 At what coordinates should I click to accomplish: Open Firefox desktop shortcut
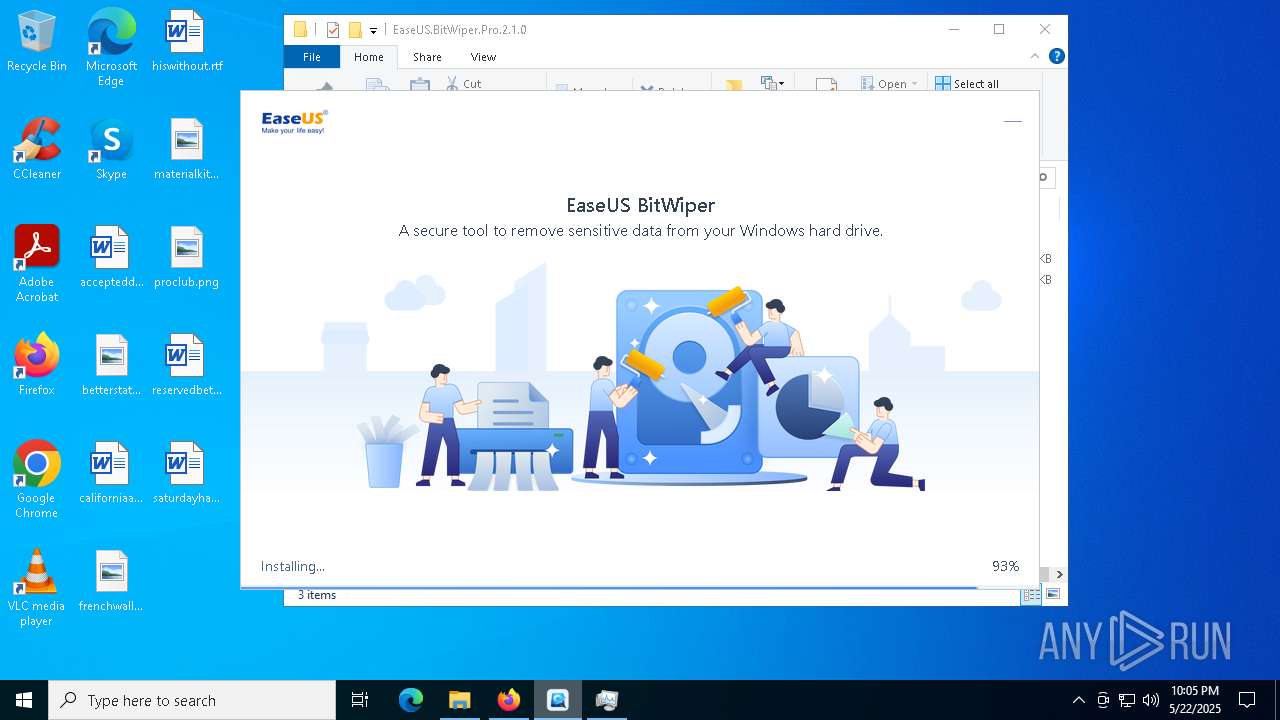(x=37, y=366)
